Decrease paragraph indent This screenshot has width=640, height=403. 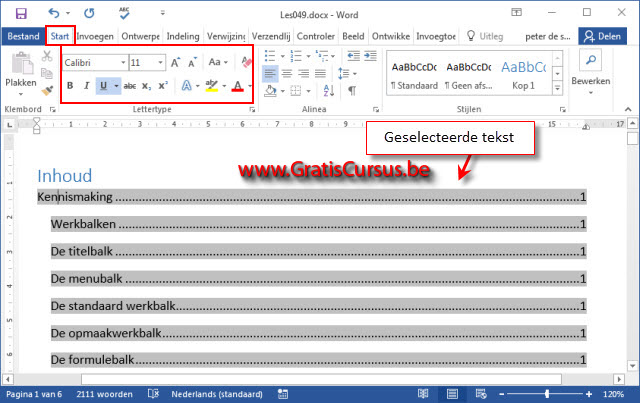353,55
